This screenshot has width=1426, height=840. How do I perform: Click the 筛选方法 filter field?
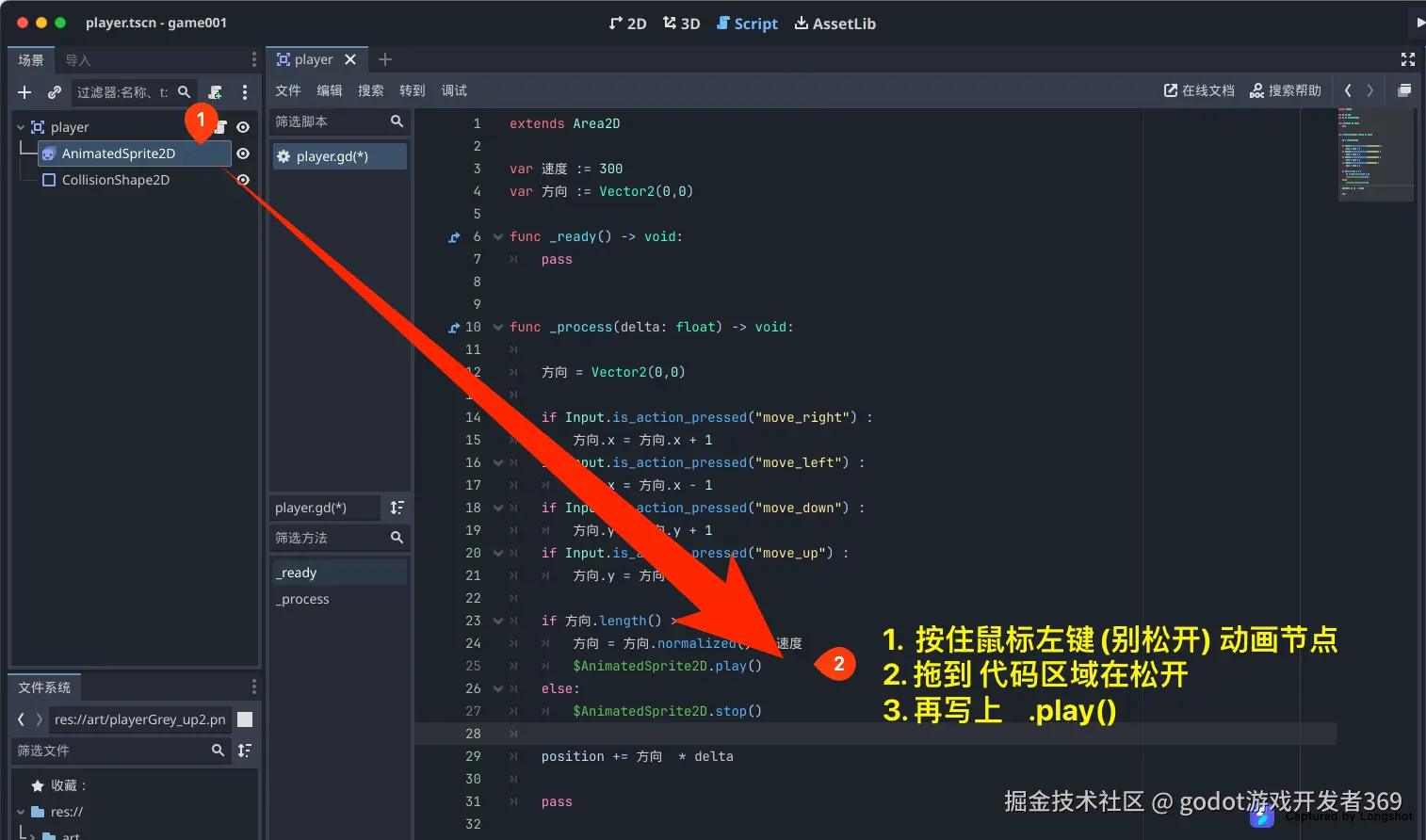(339, 538)
